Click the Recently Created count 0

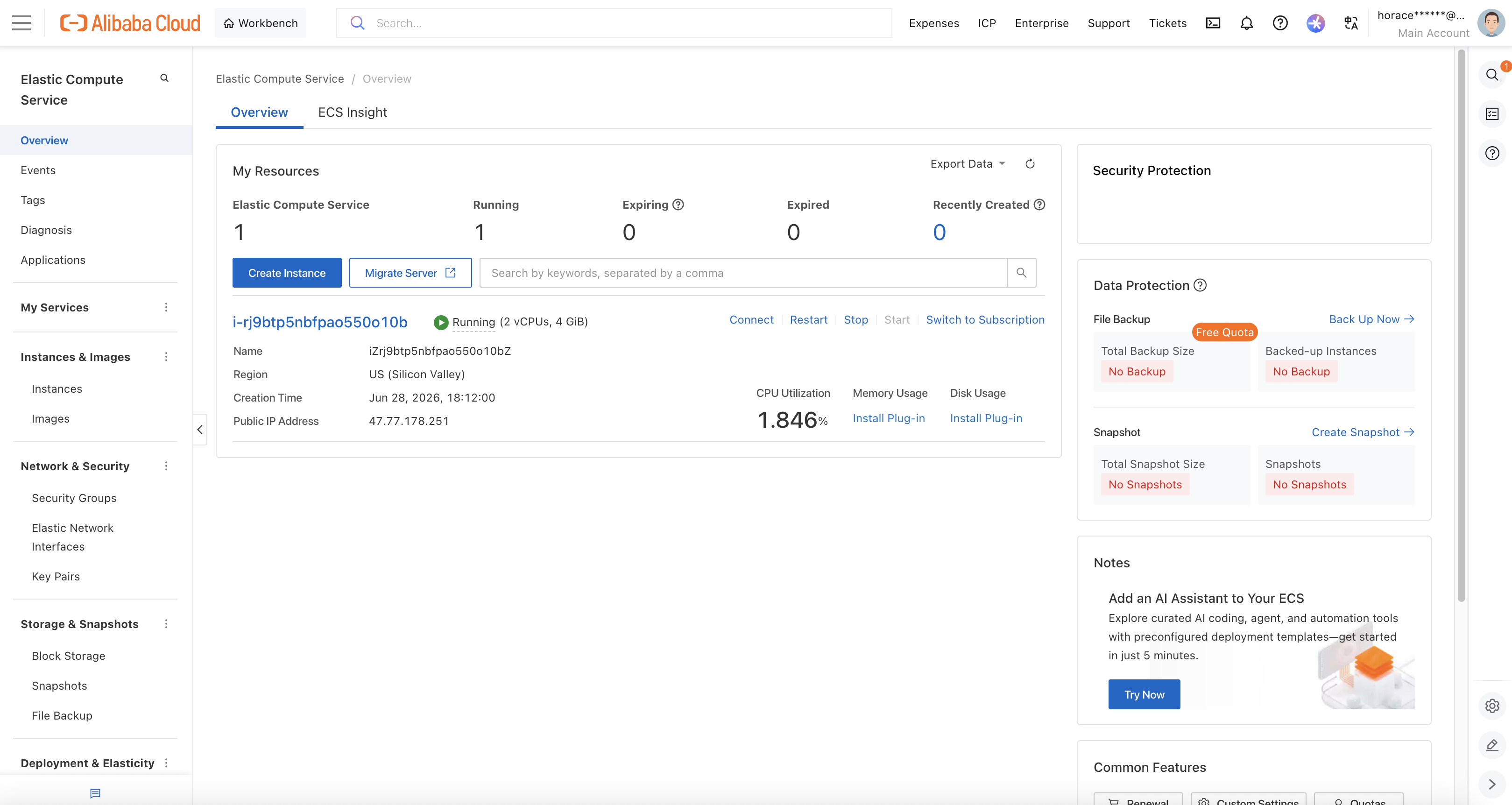(x=939, y=233)
